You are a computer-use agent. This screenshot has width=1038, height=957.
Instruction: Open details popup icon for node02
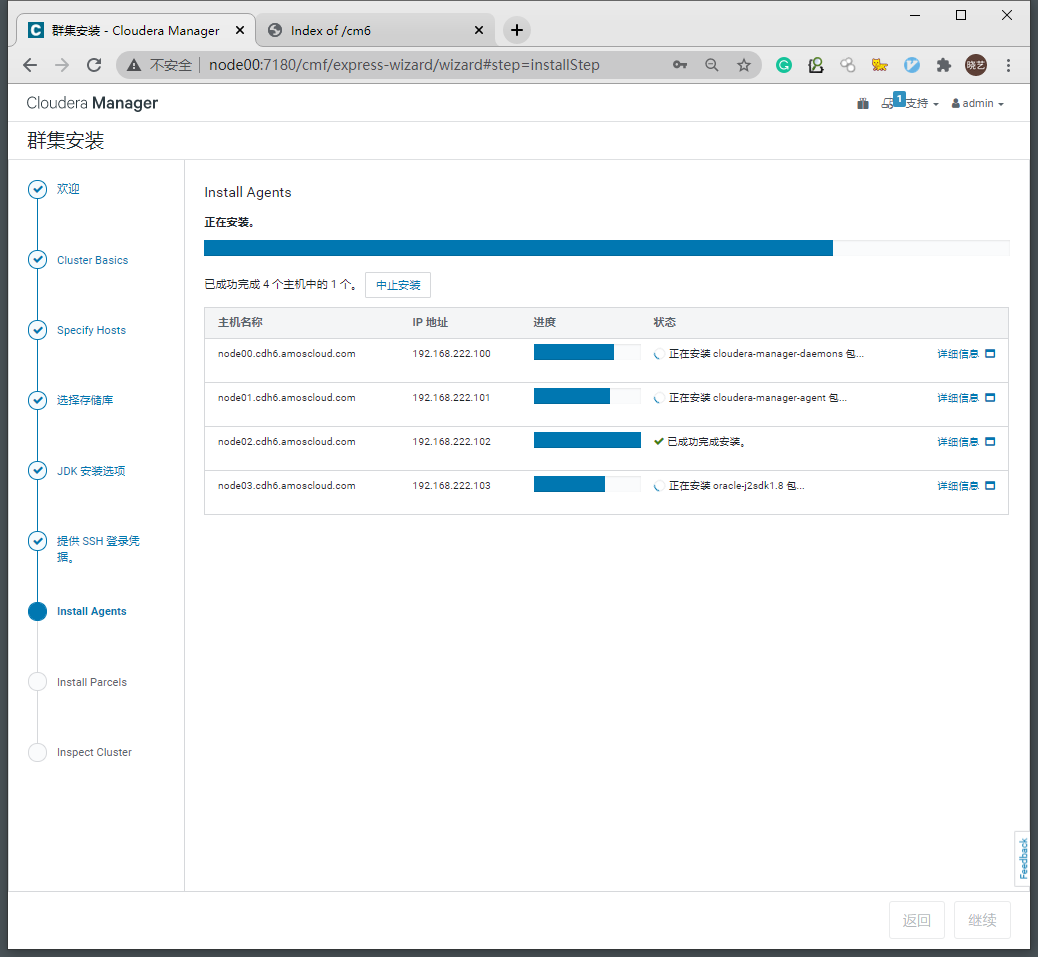point(990,441)
